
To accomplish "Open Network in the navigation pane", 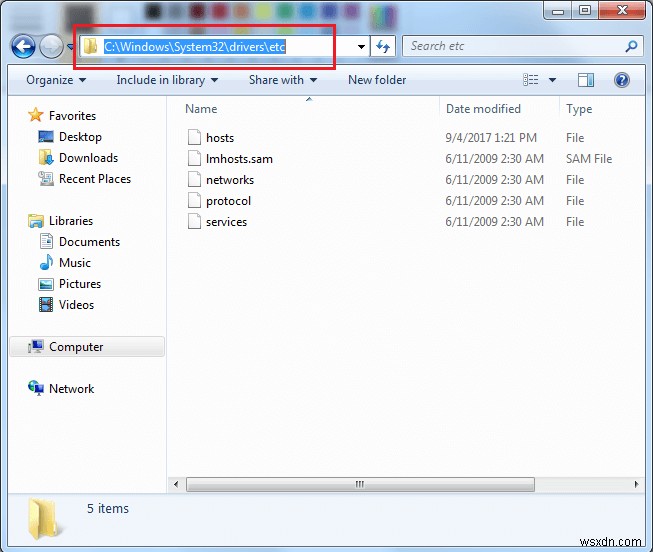I will click(x=72, y=389).
